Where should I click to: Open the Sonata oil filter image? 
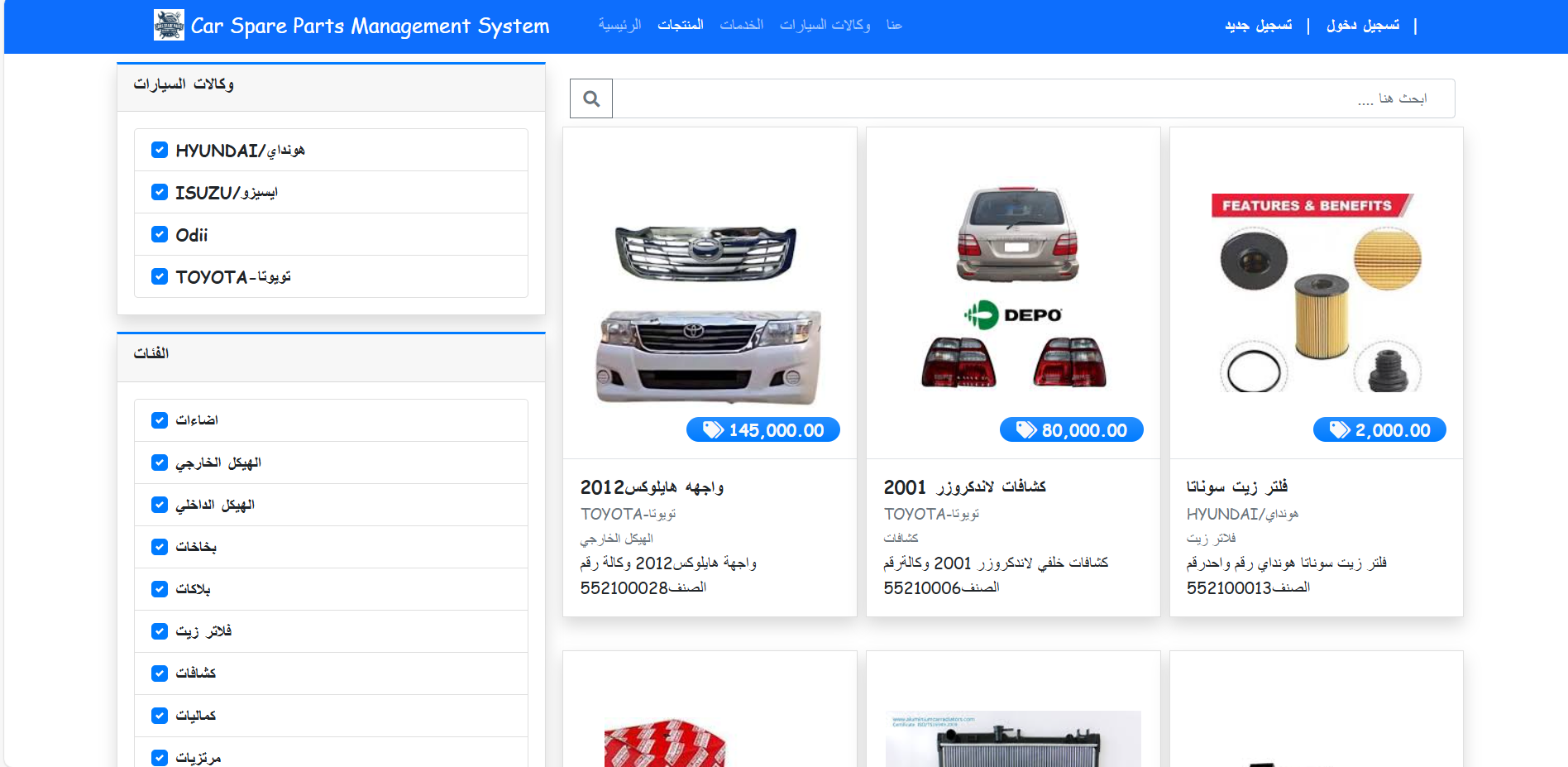[x=1316, y=292]
